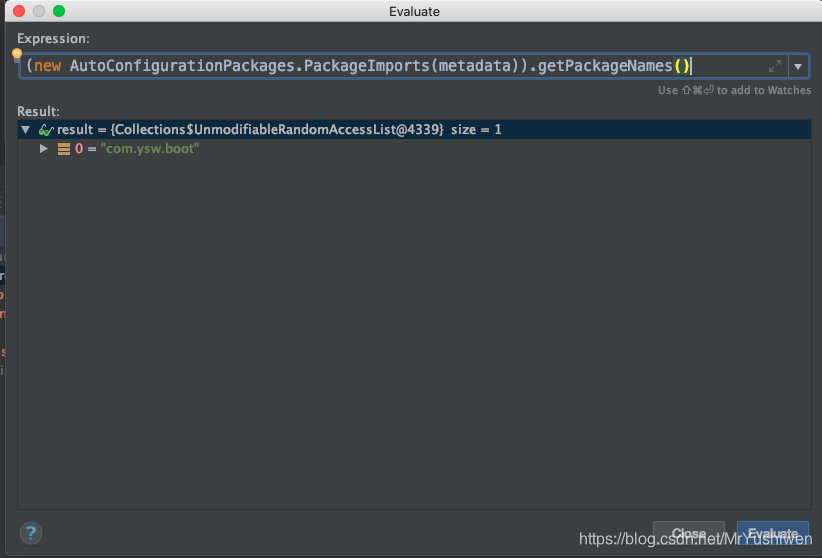Expand the element 0 node

pyautogui.click(x=44, y=149)
